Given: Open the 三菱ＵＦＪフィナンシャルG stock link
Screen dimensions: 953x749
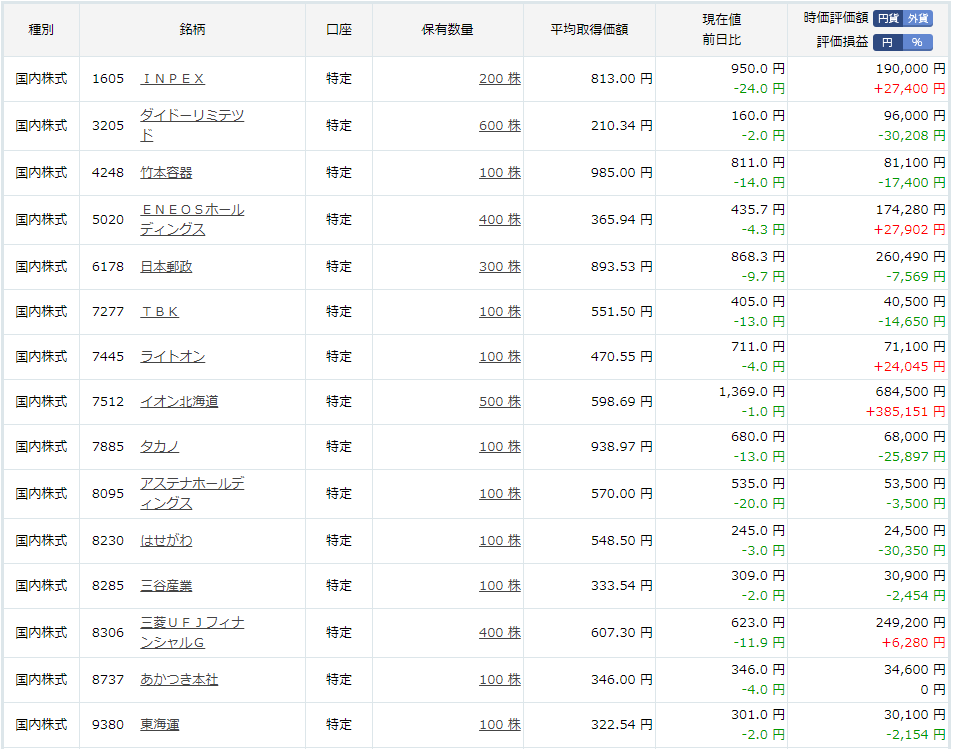Looking at the screenshot, I should pos(192,632).
